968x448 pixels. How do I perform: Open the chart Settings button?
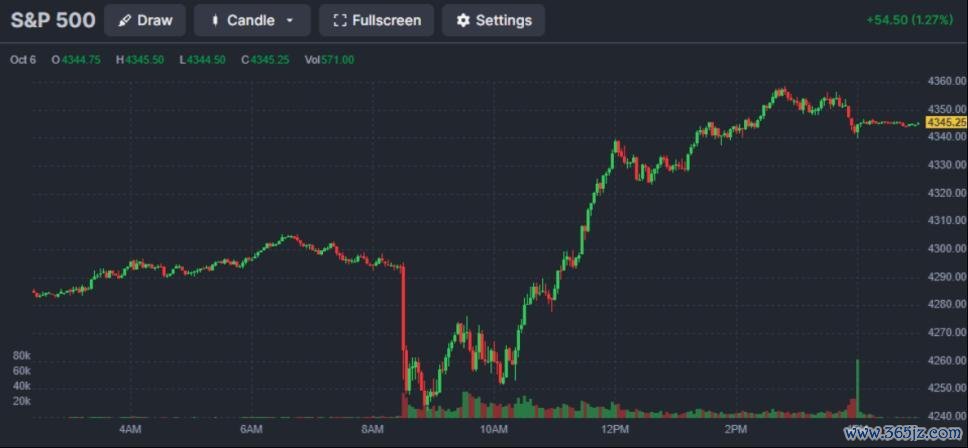point(493,20)
